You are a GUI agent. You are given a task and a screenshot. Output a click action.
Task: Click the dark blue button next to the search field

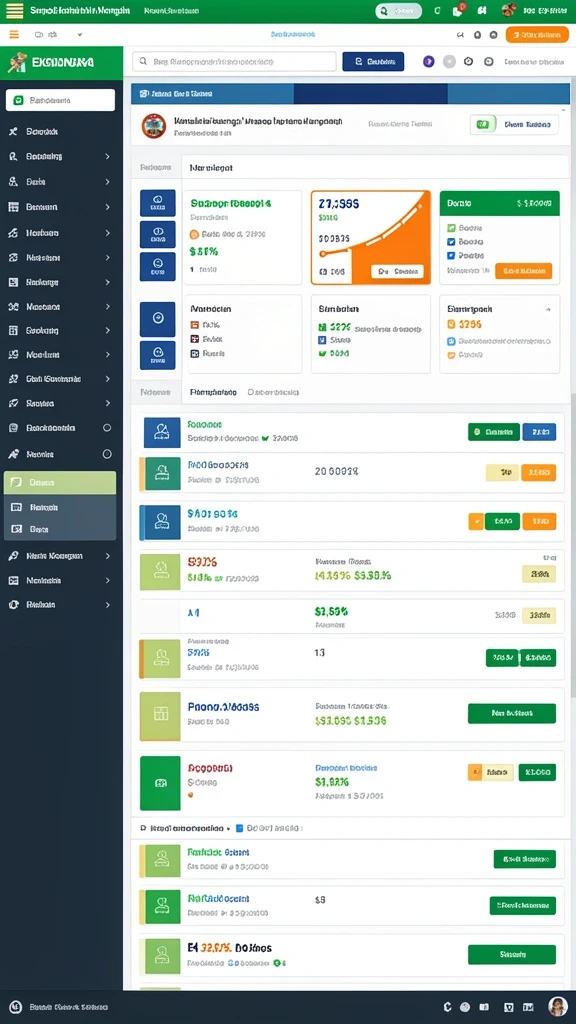click(373, 62)
